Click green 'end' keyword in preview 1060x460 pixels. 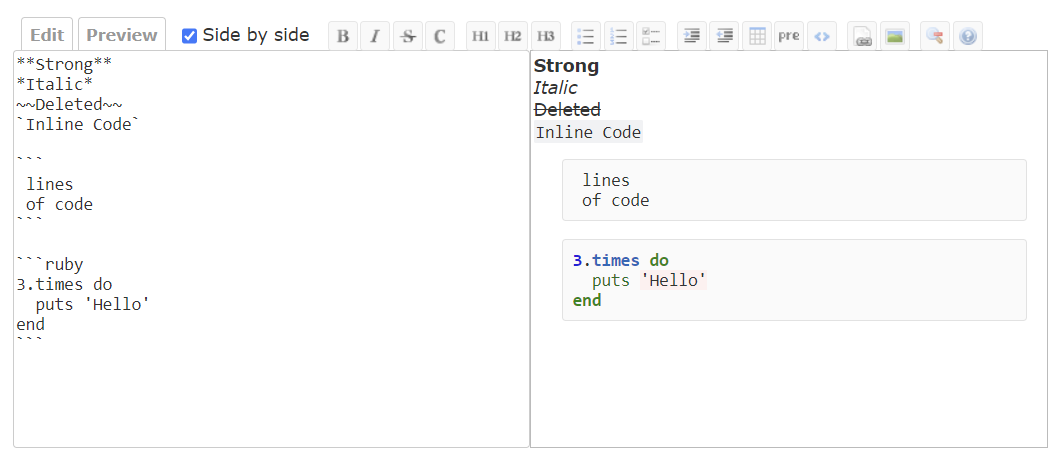pyautogui.click(x=587, y=300)
